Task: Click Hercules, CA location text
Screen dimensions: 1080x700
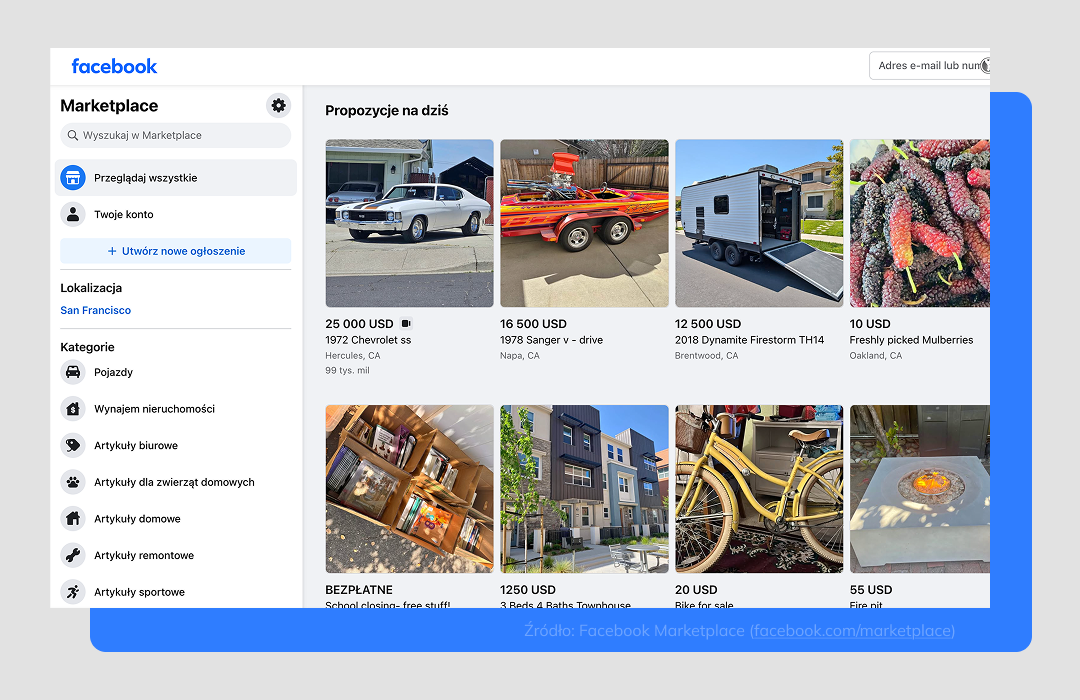Action: click(353, 356)
